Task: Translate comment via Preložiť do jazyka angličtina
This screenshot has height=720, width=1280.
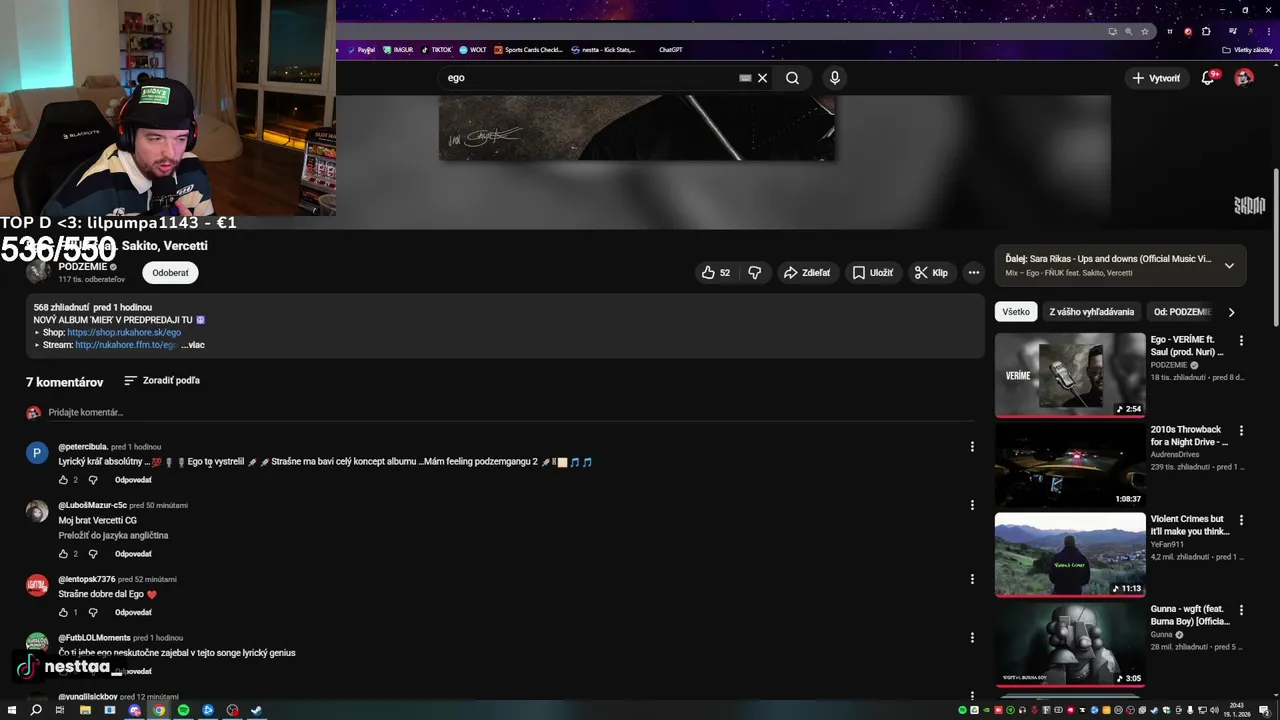Action: click(113, 536)
